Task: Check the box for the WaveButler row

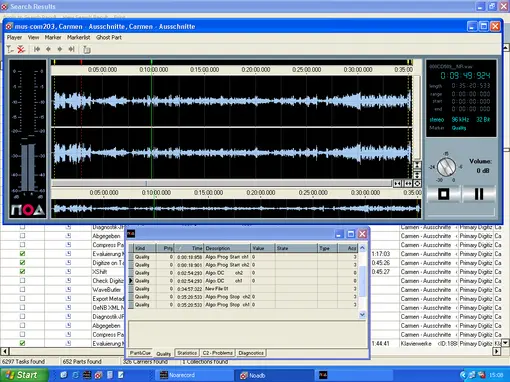Action: point(22,290)
